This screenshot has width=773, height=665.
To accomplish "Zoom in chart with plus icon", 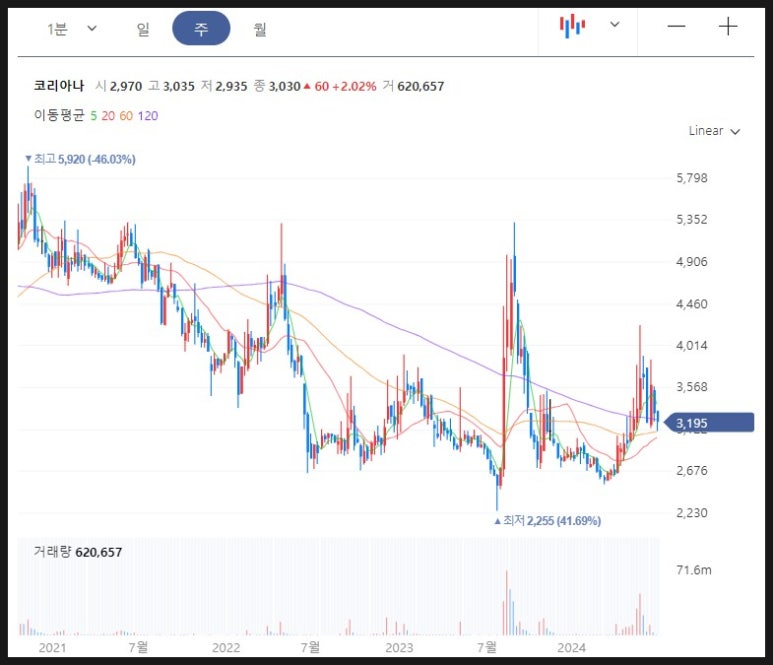I will pyautogui.click(x=728, y=26).
